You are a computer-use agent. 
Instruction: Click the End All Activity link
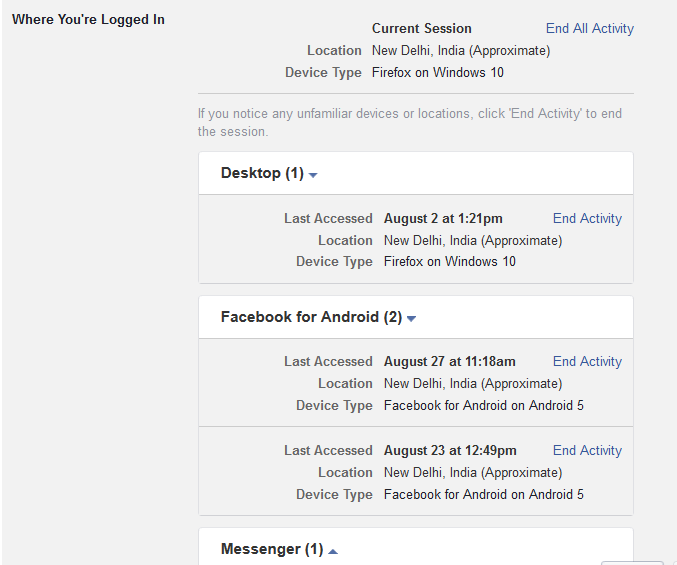pyautogui.click(x=589, y=28)
